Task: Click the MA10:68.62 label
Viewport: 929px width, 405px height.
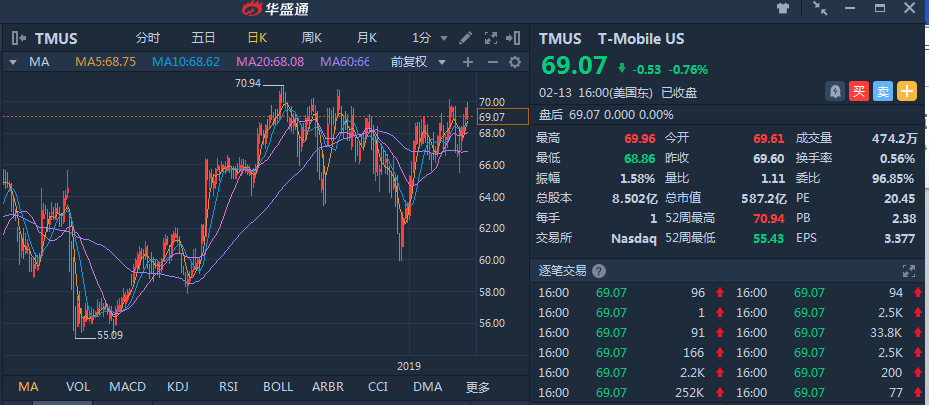Action: click(186, 62)
